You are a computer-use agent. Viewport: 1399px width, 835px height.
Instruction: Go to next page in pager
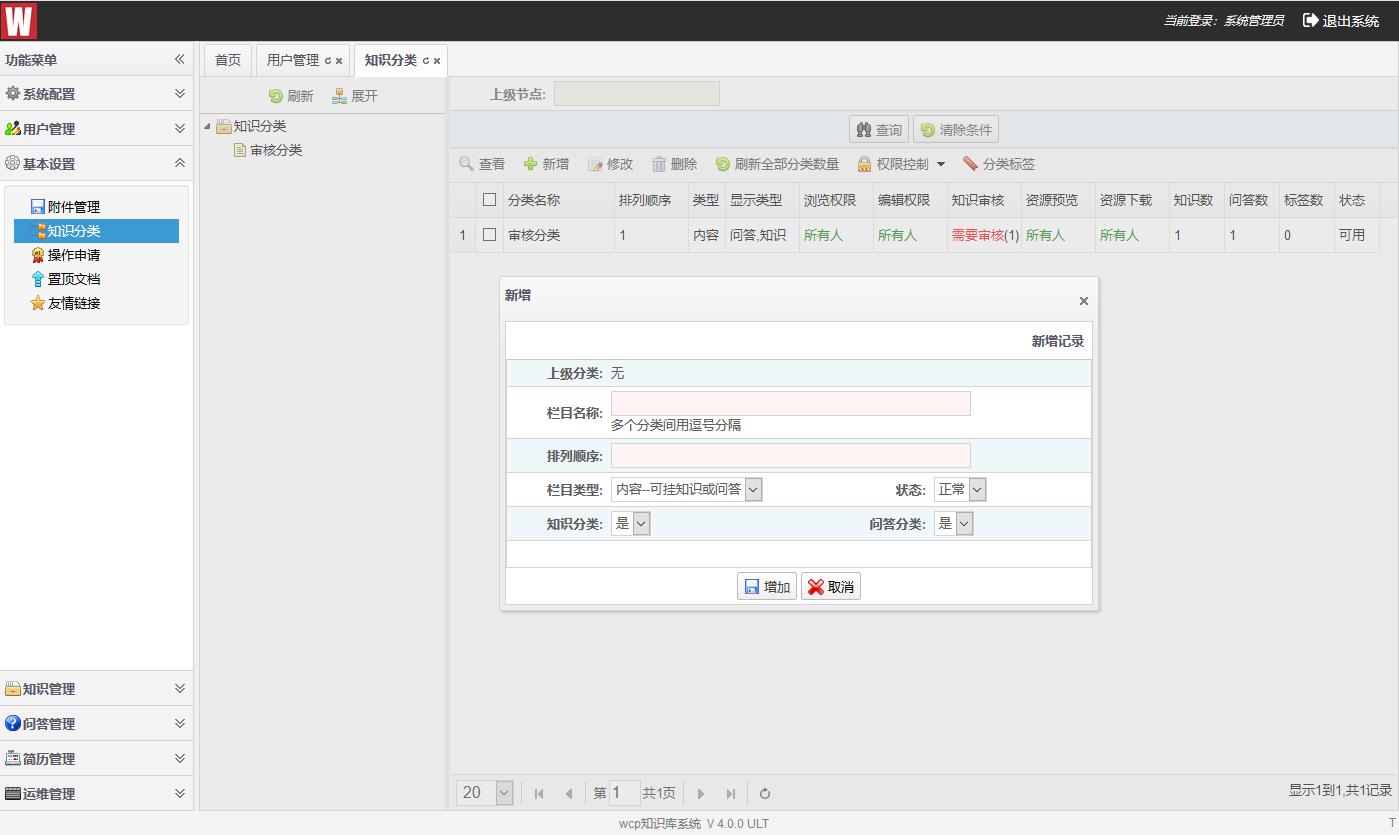pyautogui.click(x=701, y=793)
